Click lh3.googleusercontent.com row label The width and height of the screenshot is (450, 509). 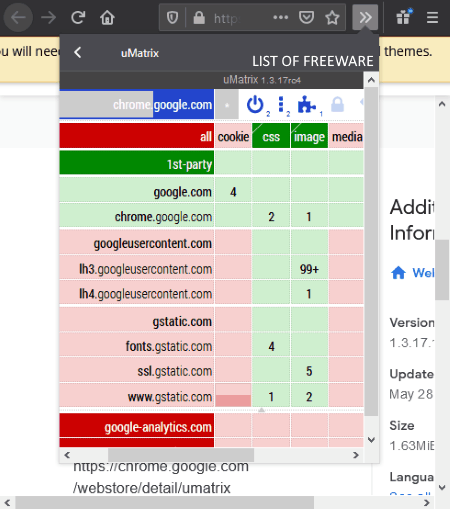tap(137, 268)
